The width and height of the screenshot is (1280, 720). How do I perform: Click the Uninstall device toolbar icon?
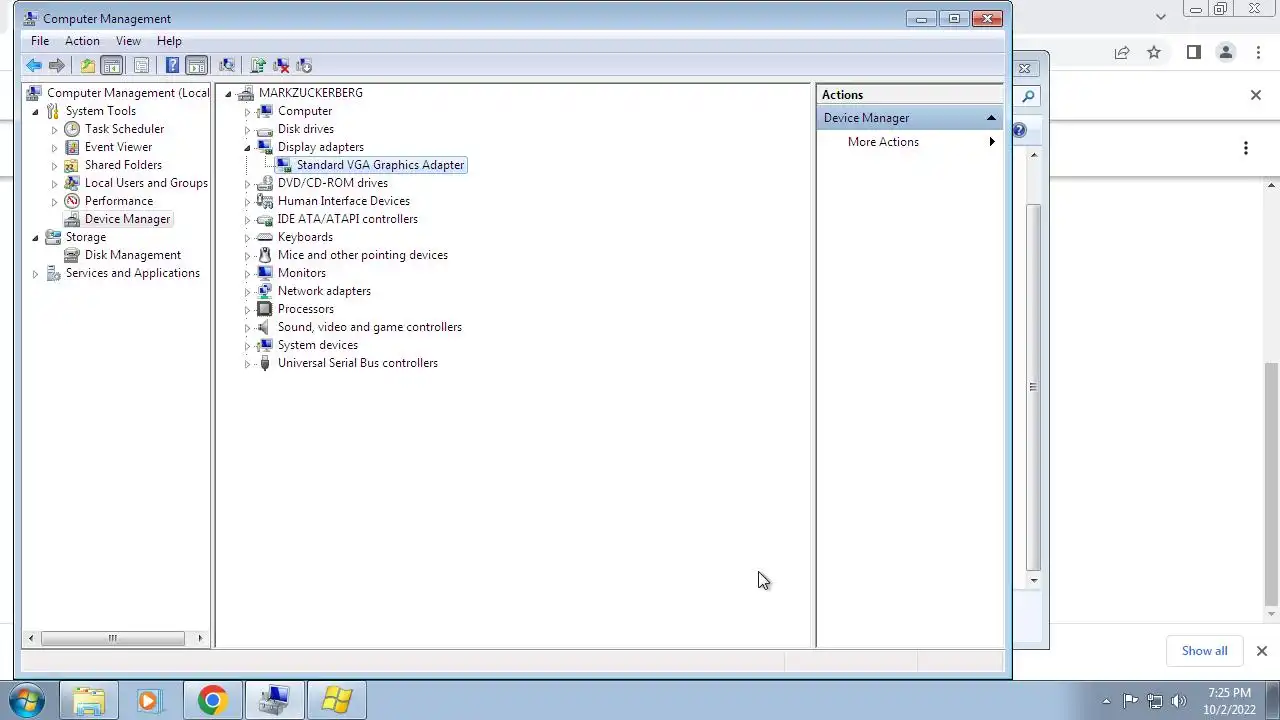click(281, 66)
